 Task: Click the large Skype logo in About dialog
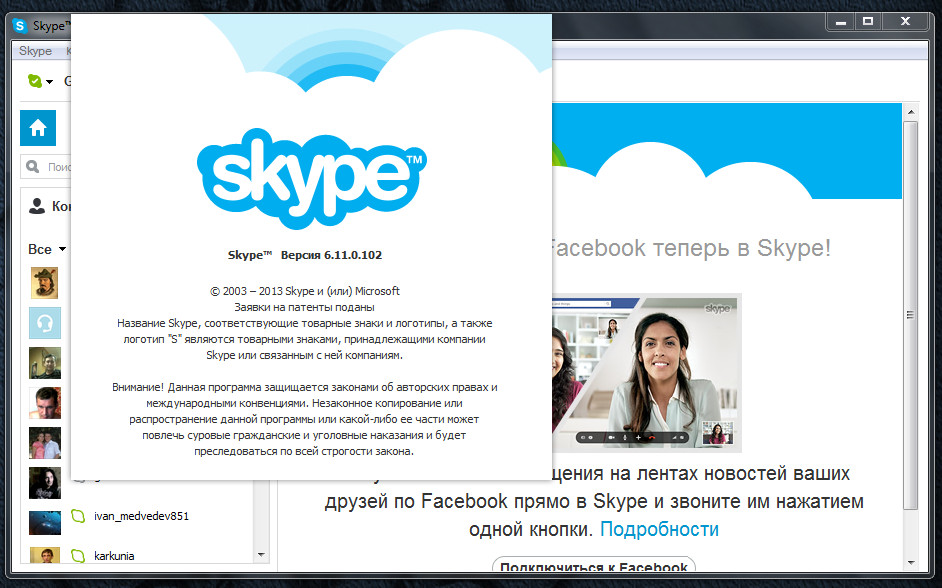[x=311, y=179]
